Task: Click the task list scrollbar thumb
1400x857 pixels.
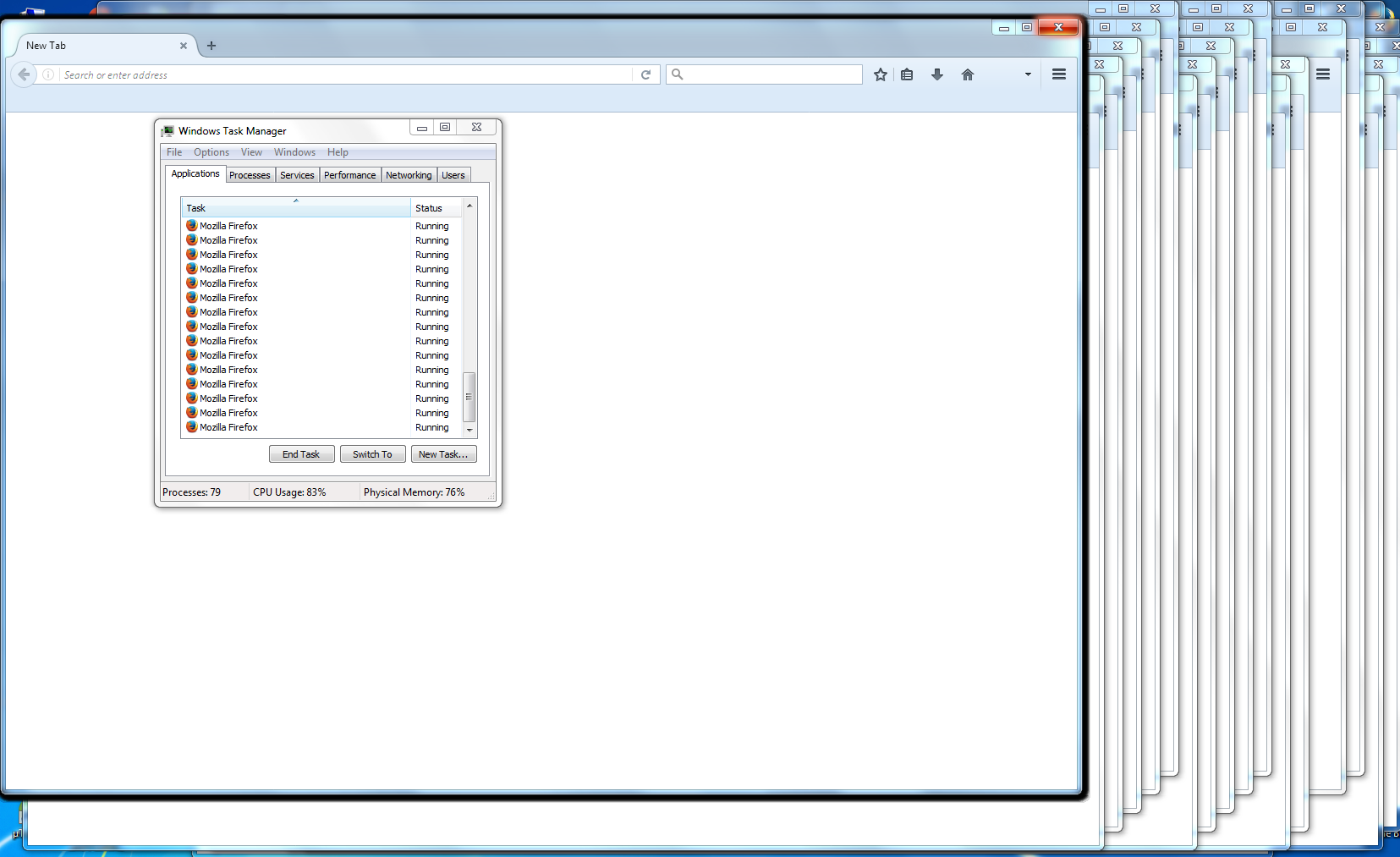Action: [x=469, y=397]
